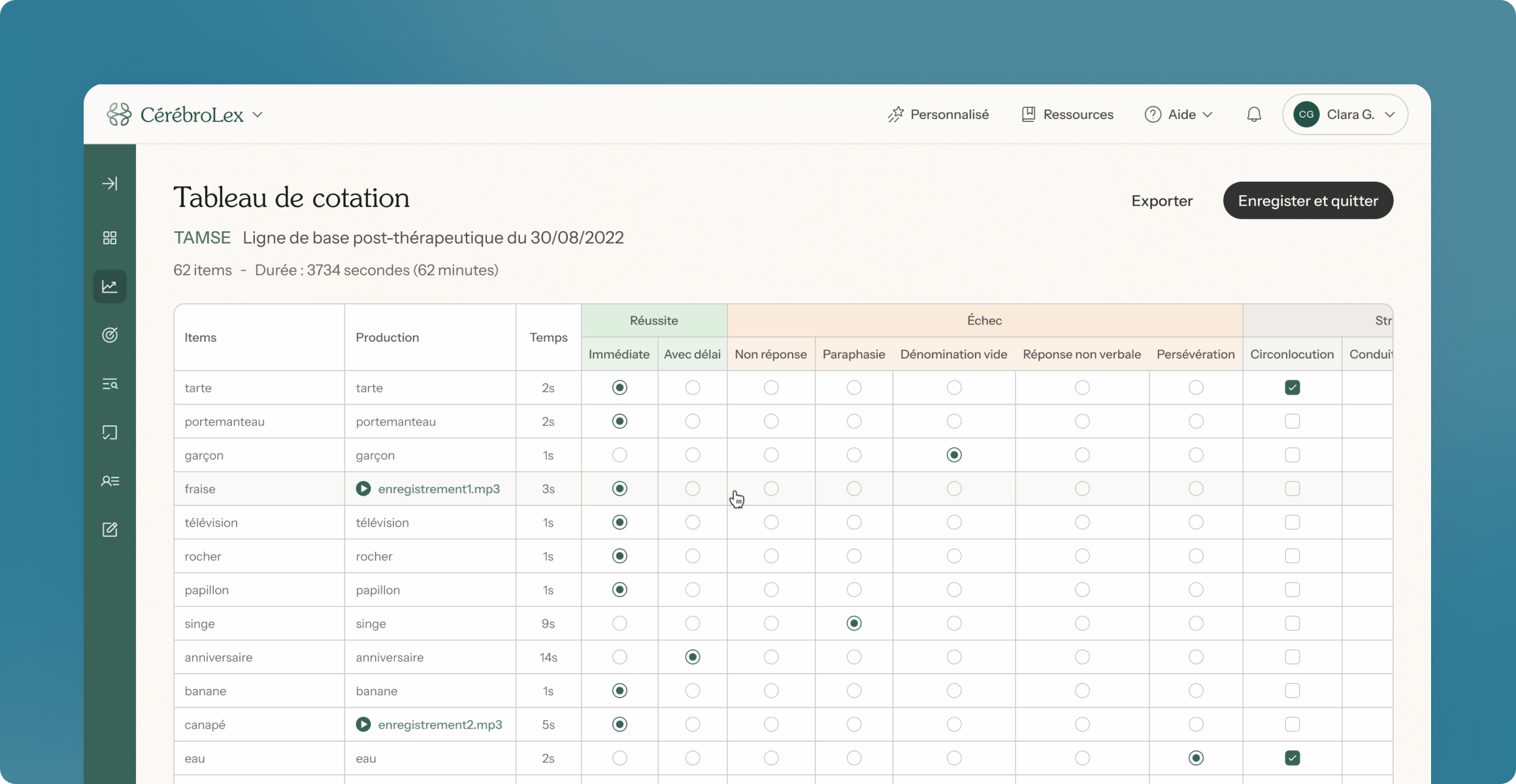Open notifications bell

pos(1253,114)
